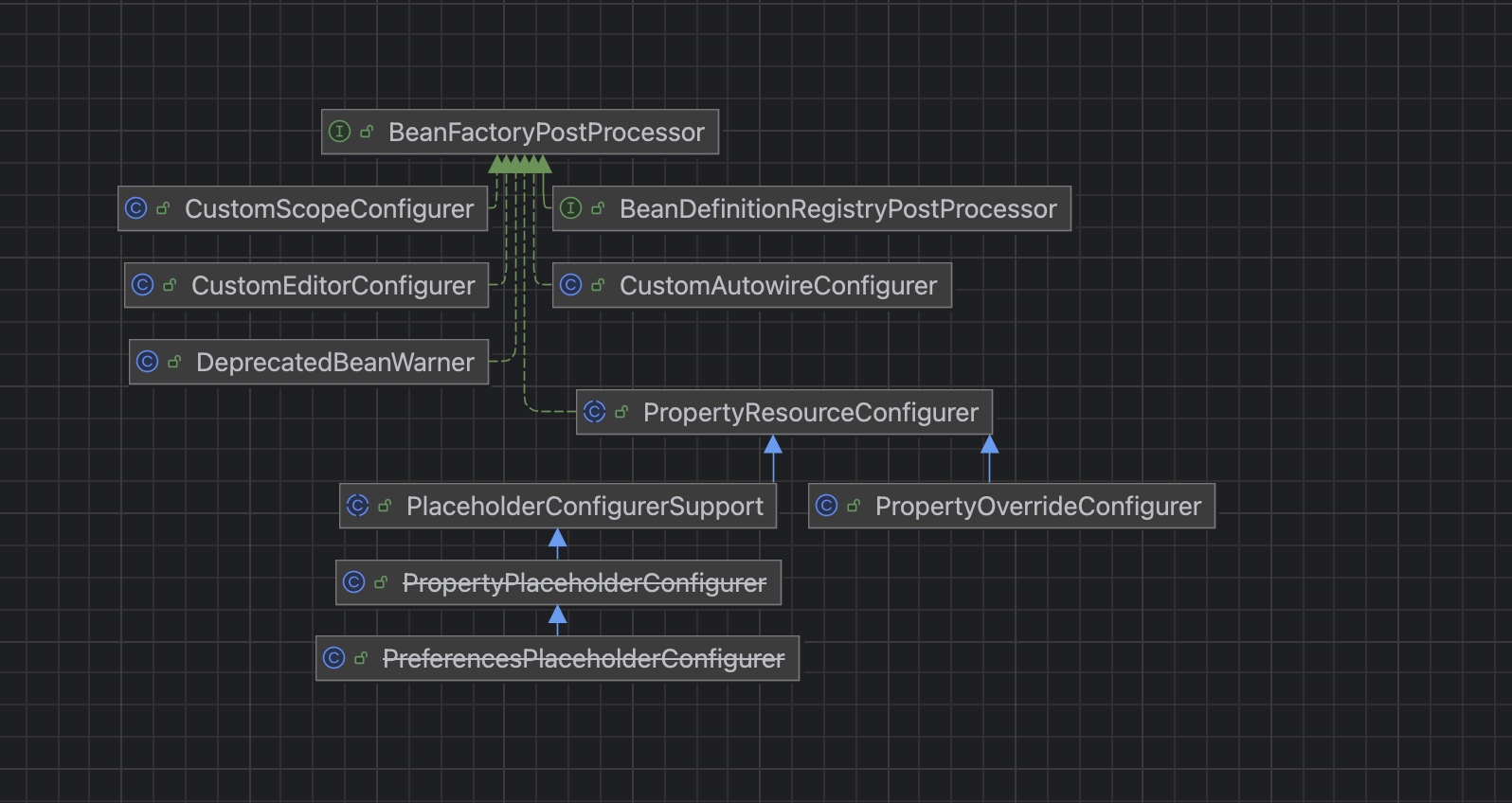Select the CustomAutowireConfigurer node label
The width and height of the screenshot is (1512, 803).
[778, 286]
